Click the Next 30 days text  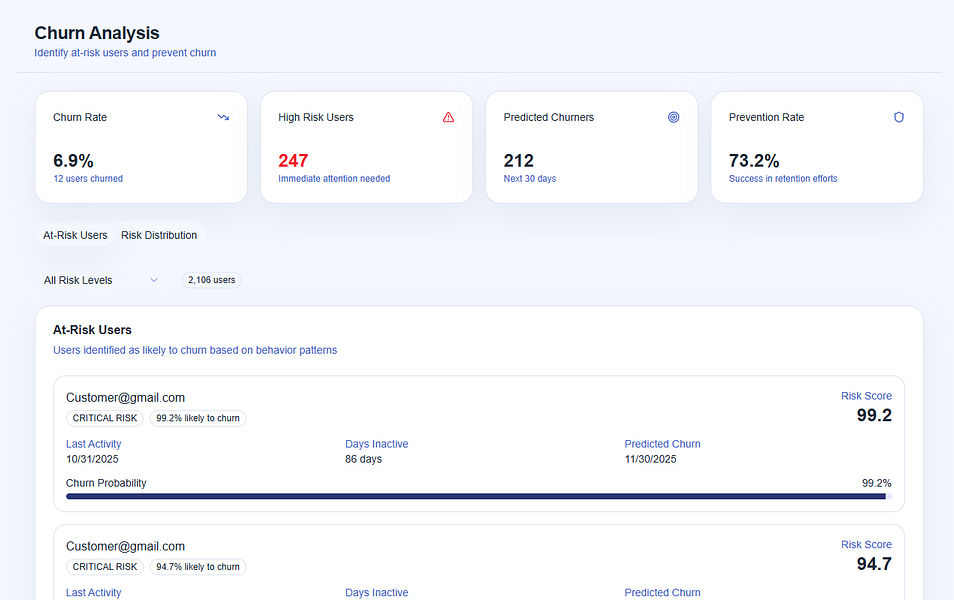(530, 178)
